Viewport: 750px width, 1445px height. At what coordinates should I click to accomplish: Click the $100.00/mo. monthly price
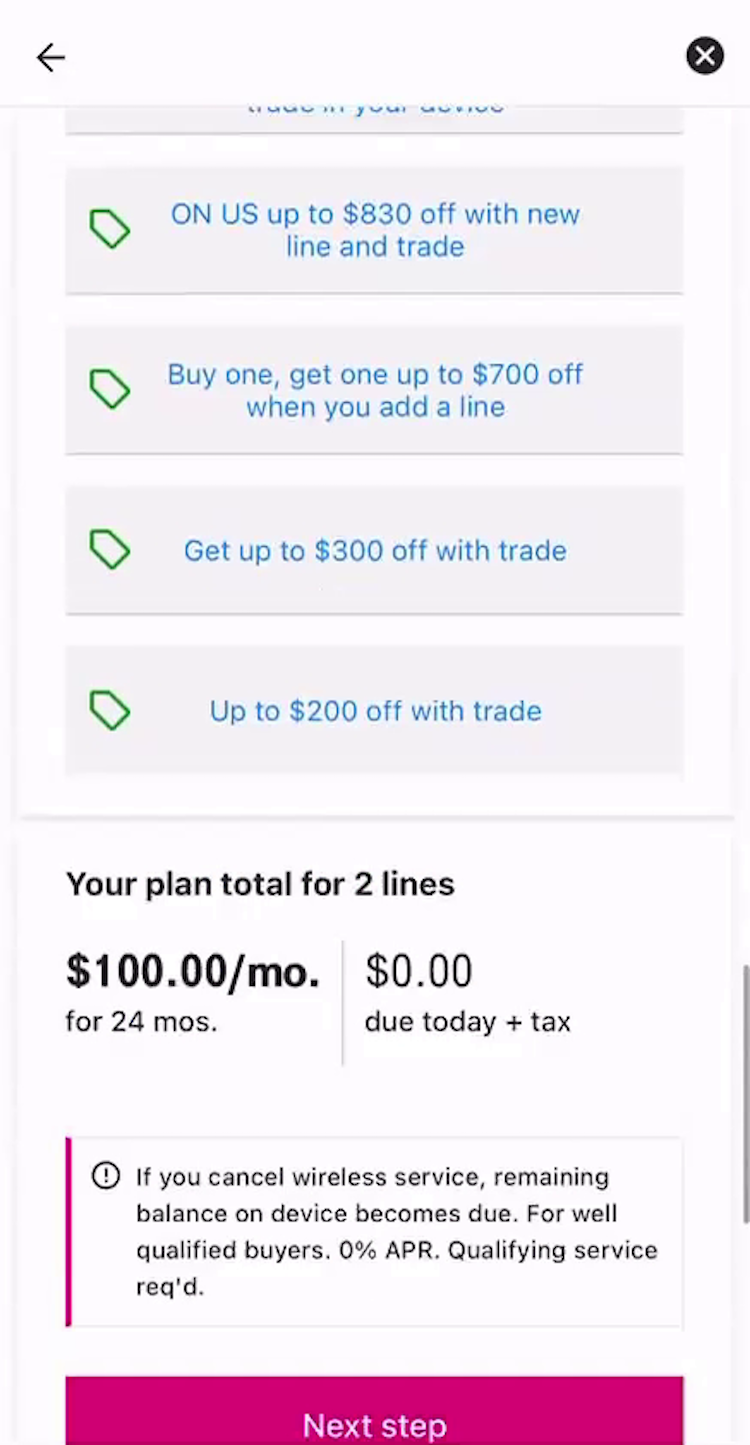pos(193,971)
